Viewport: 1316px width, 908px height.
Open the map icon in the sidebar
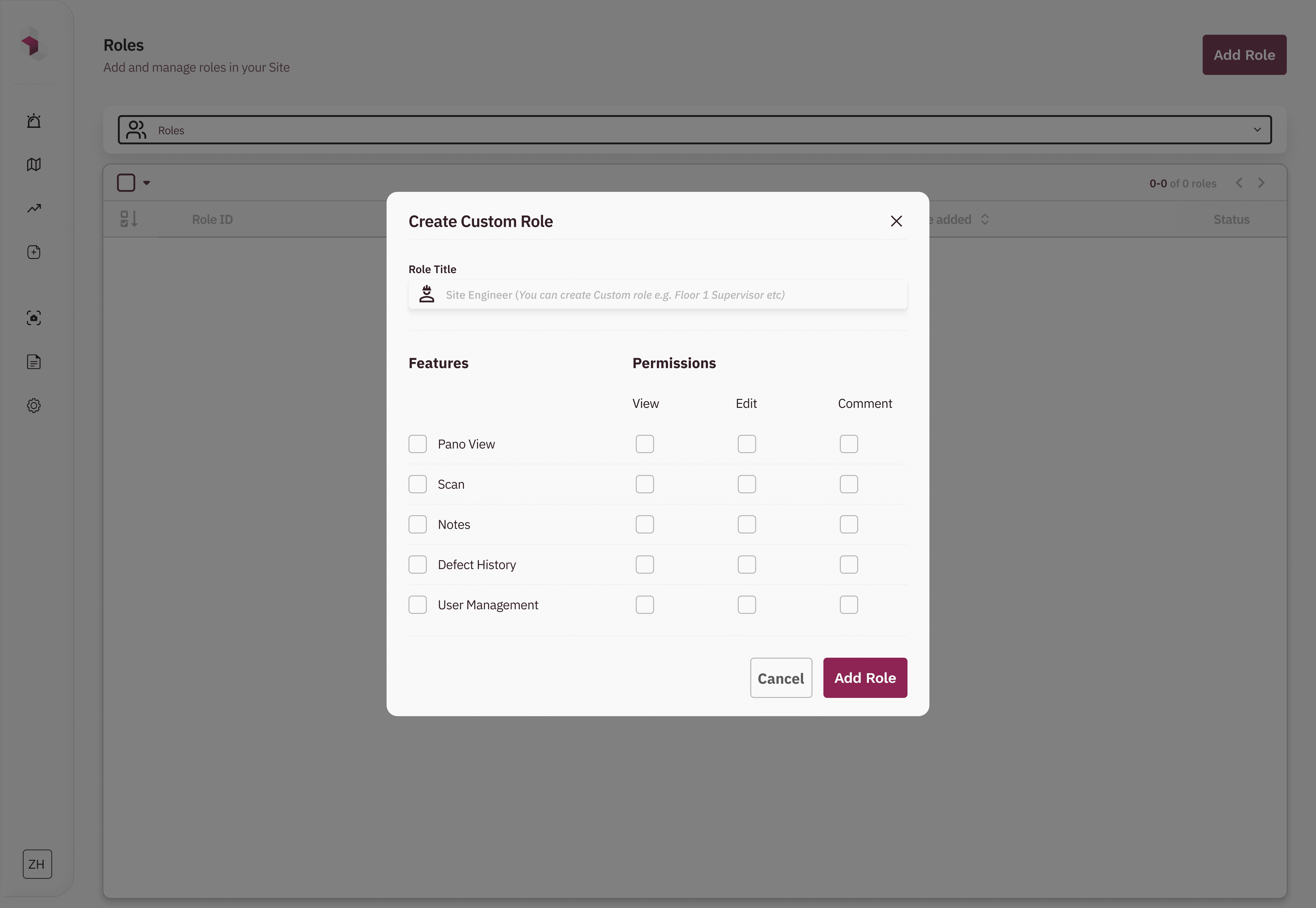click(34, 164)
